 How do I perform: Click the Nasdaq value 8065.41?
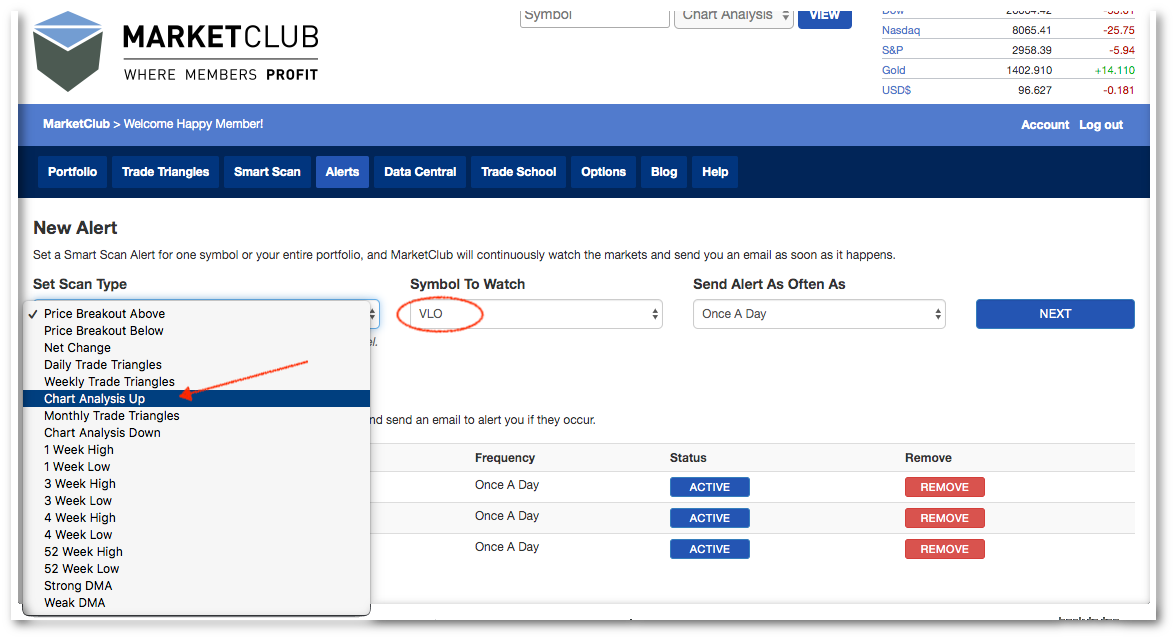pyautogui.click(x=1032, y=30)
